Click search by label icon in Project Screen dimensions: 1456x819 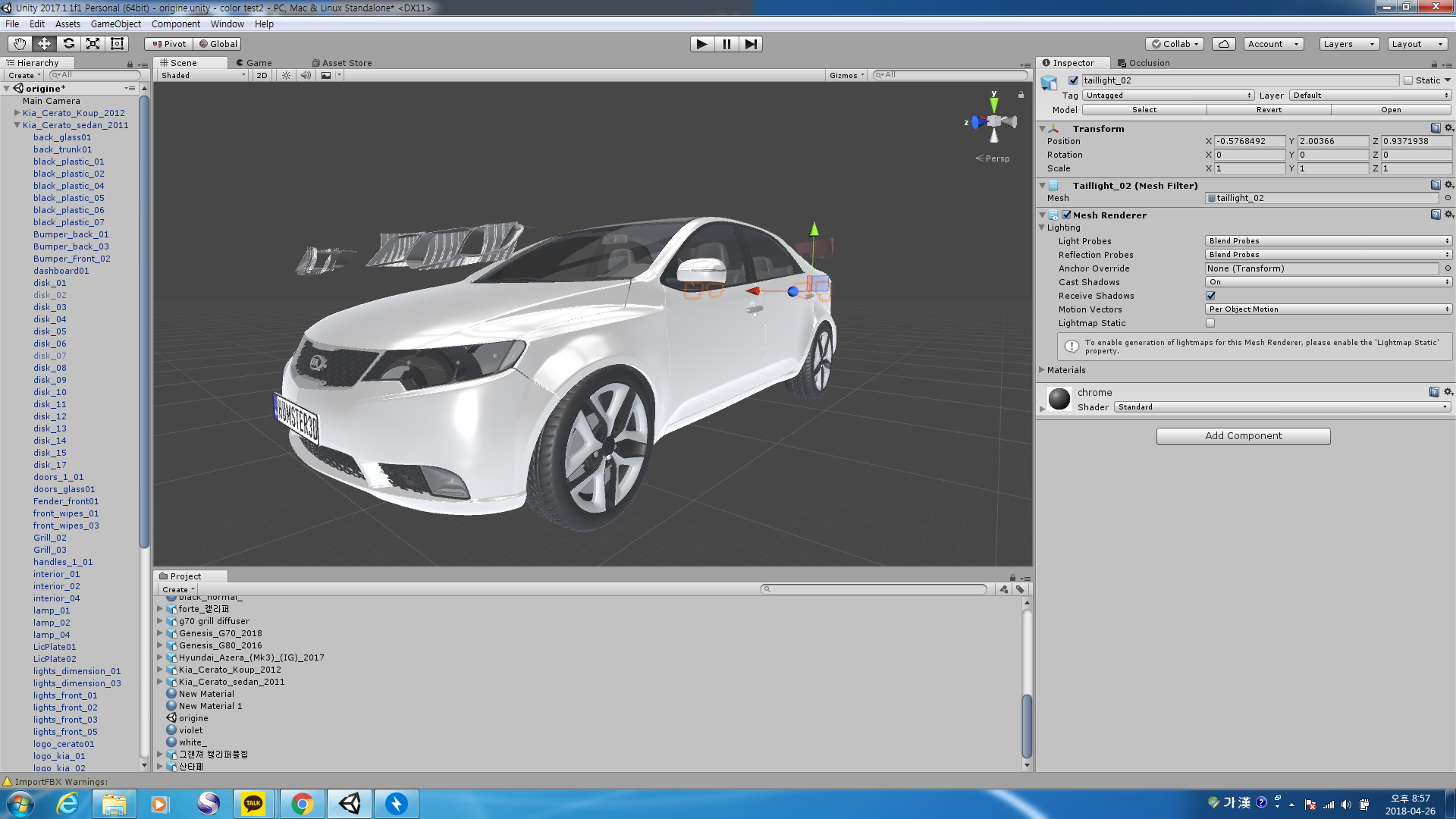tap(1020, 589)
